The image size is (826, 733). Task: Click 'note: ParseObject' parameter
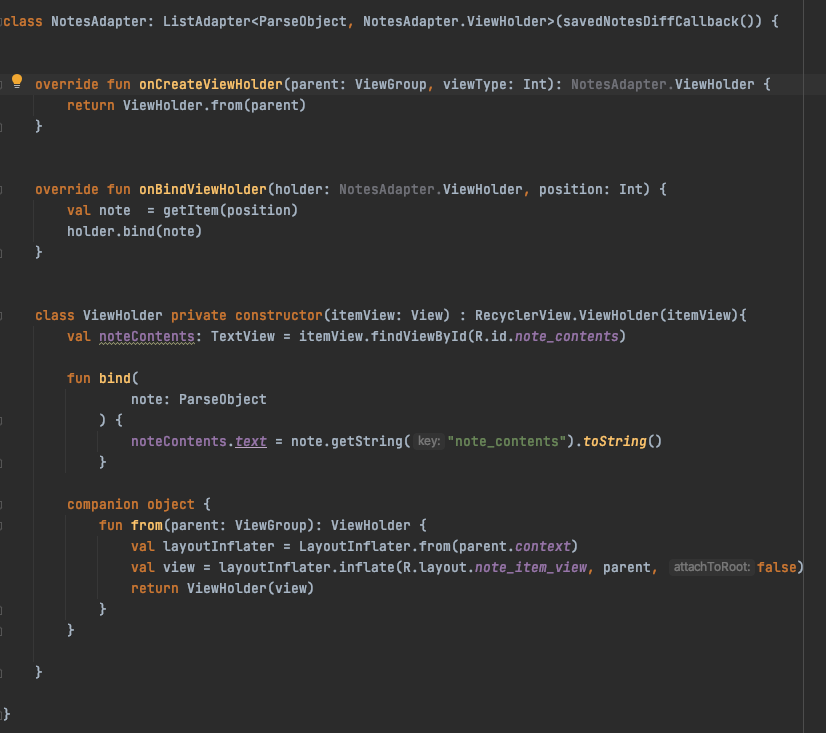(199, 399)
